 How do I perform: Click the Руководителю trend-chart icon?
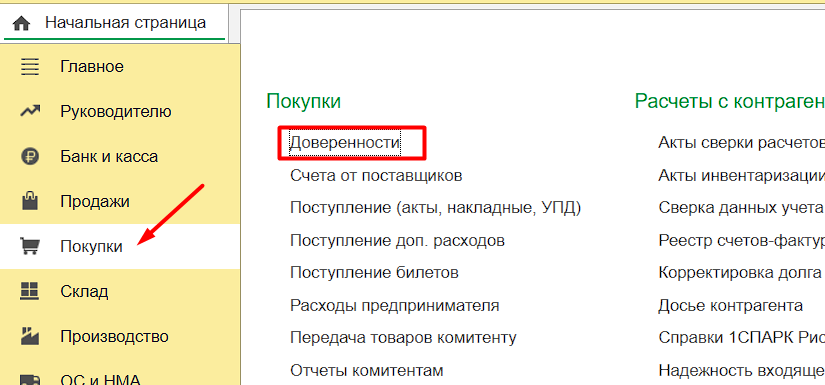pos(29,112)
